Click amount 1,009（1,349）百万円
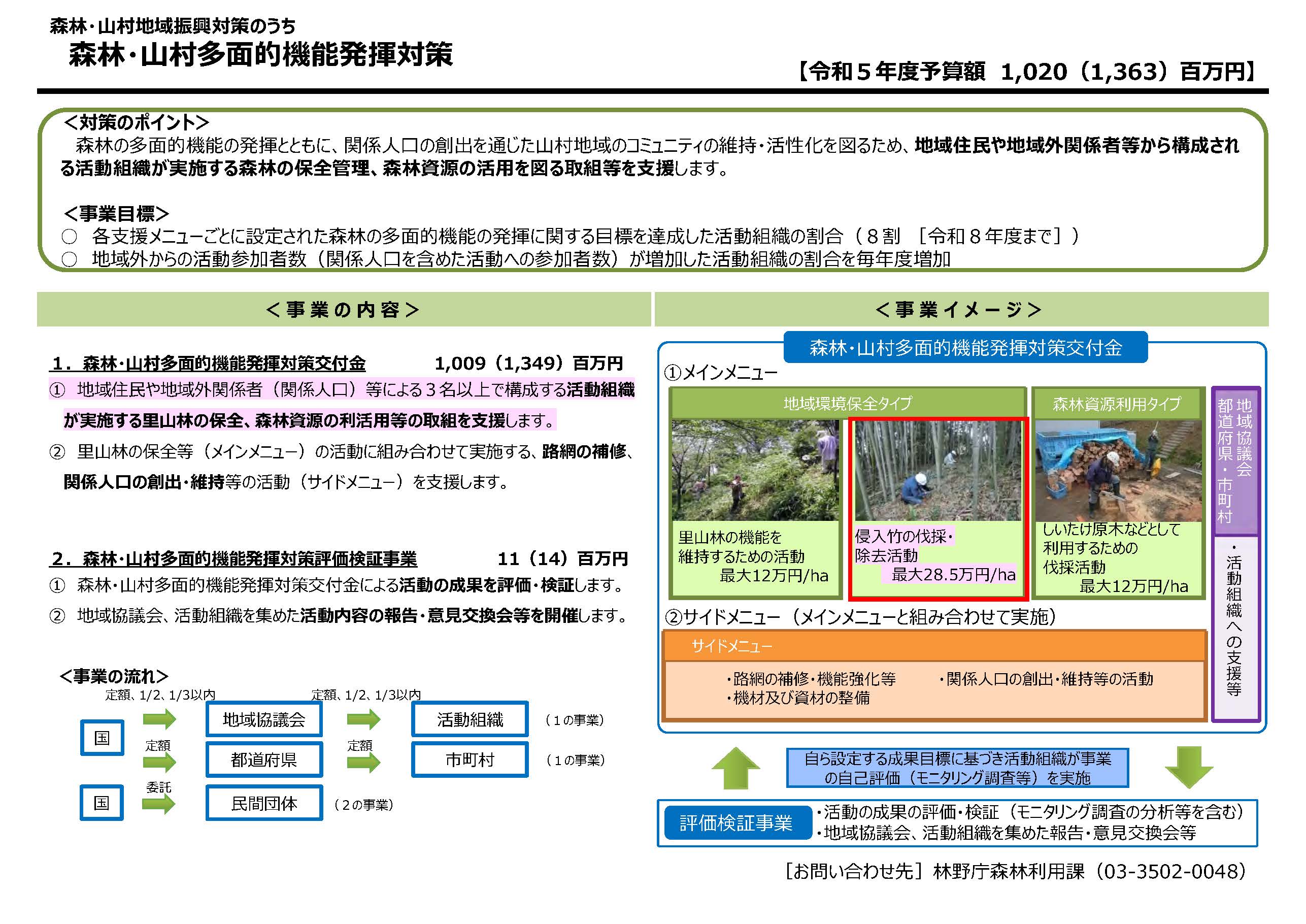This screenshot has height=924, width=1306. point(529,363)
